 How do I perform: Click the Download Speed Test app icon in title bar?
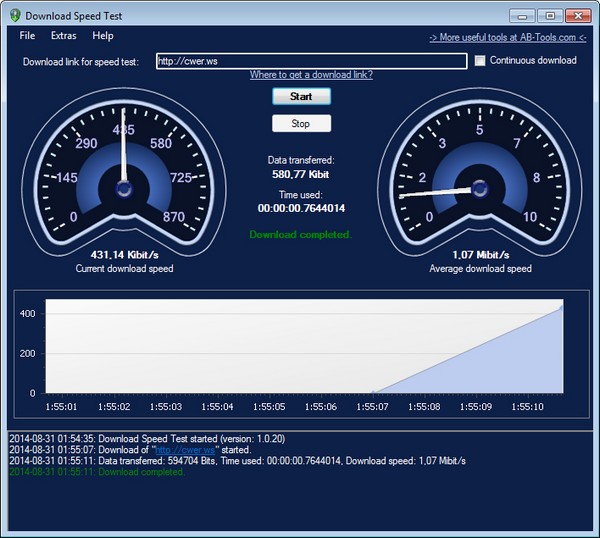coord(14,16)
